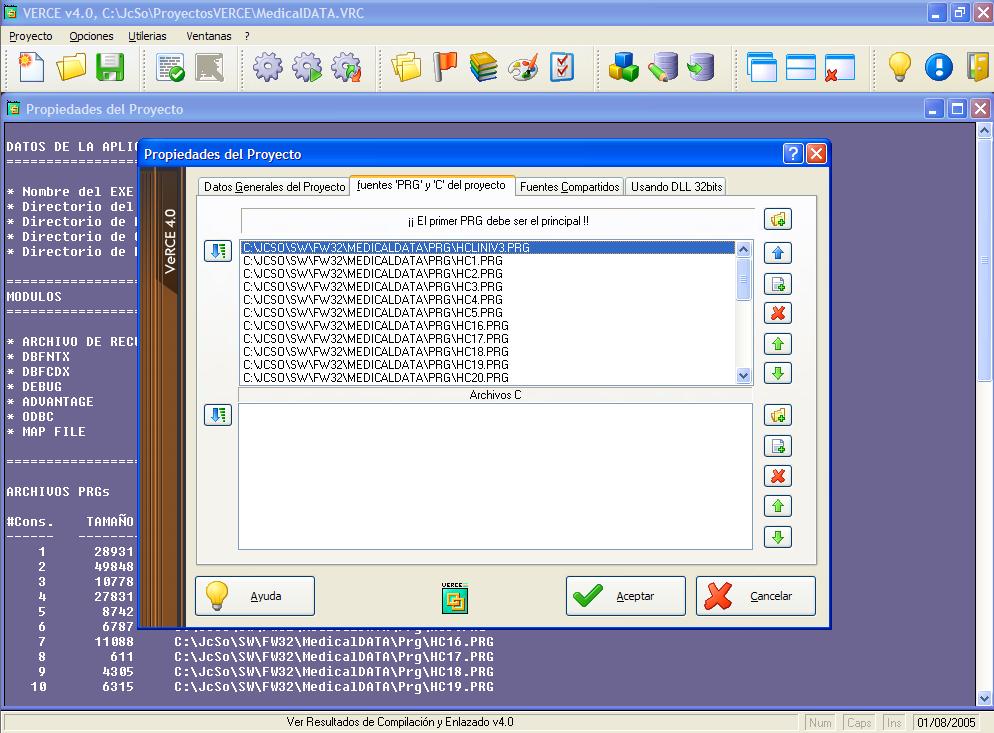The height and width of the screenshot is (733, 994).
Task: Click the blue exclamation info toolbar icon
Action: click(938, 67)
